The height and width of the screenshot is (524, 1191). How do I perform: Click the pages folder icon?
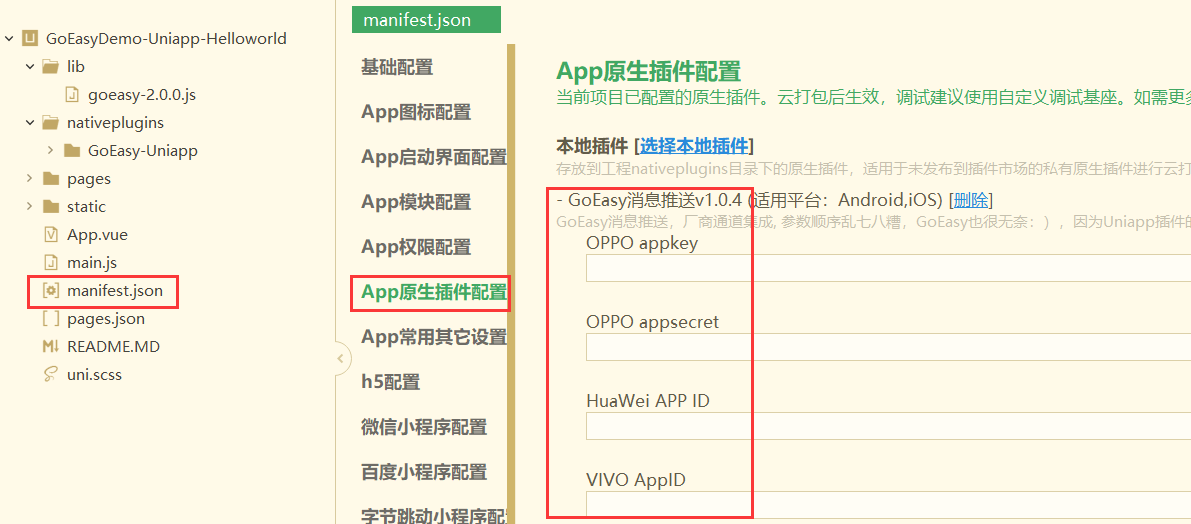point(51,179)
